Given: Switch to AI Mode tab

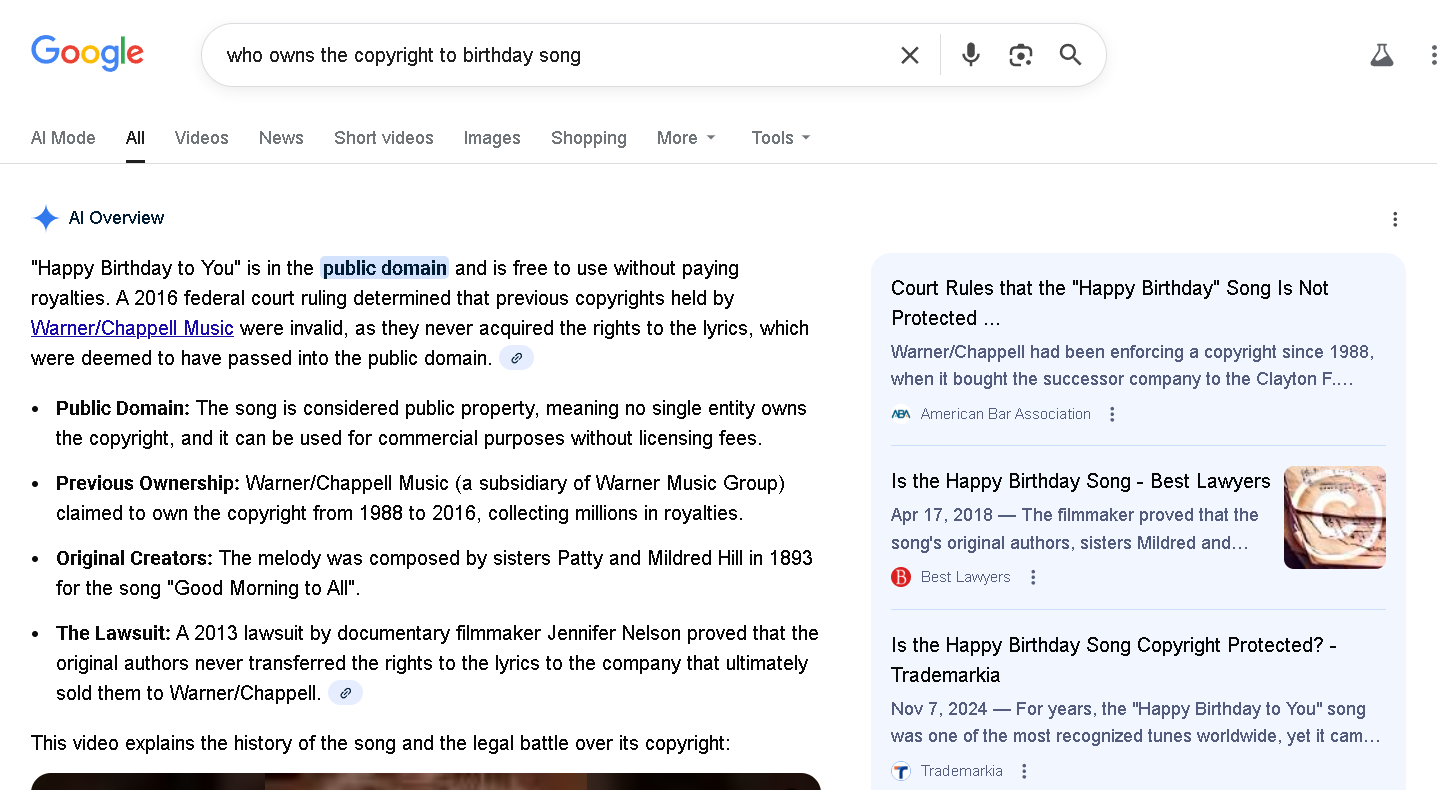Looking at the screenshot, I should [x=63, y=138].
